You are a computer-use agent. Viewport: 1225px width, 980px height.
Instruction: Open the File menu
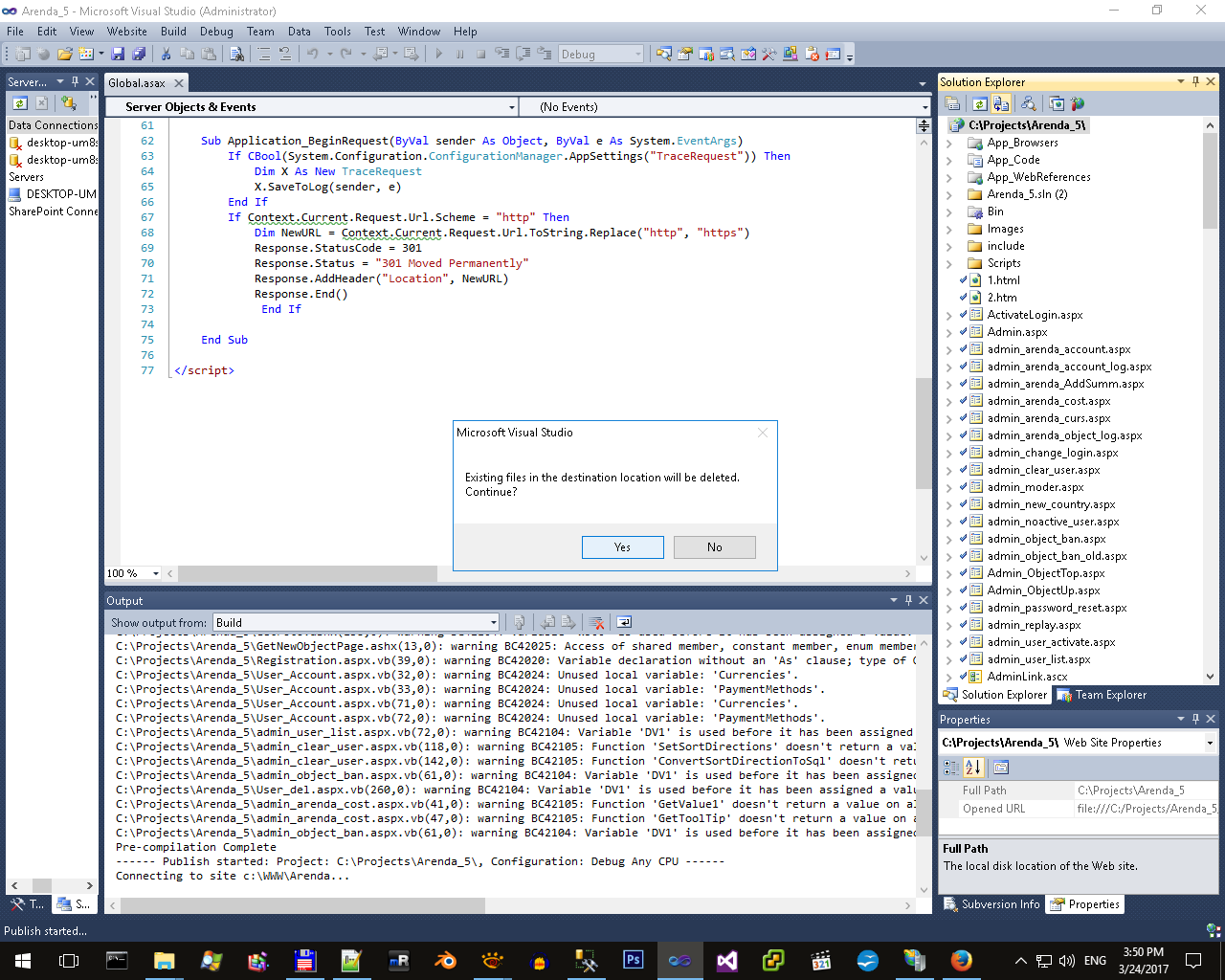coord(15,31)
